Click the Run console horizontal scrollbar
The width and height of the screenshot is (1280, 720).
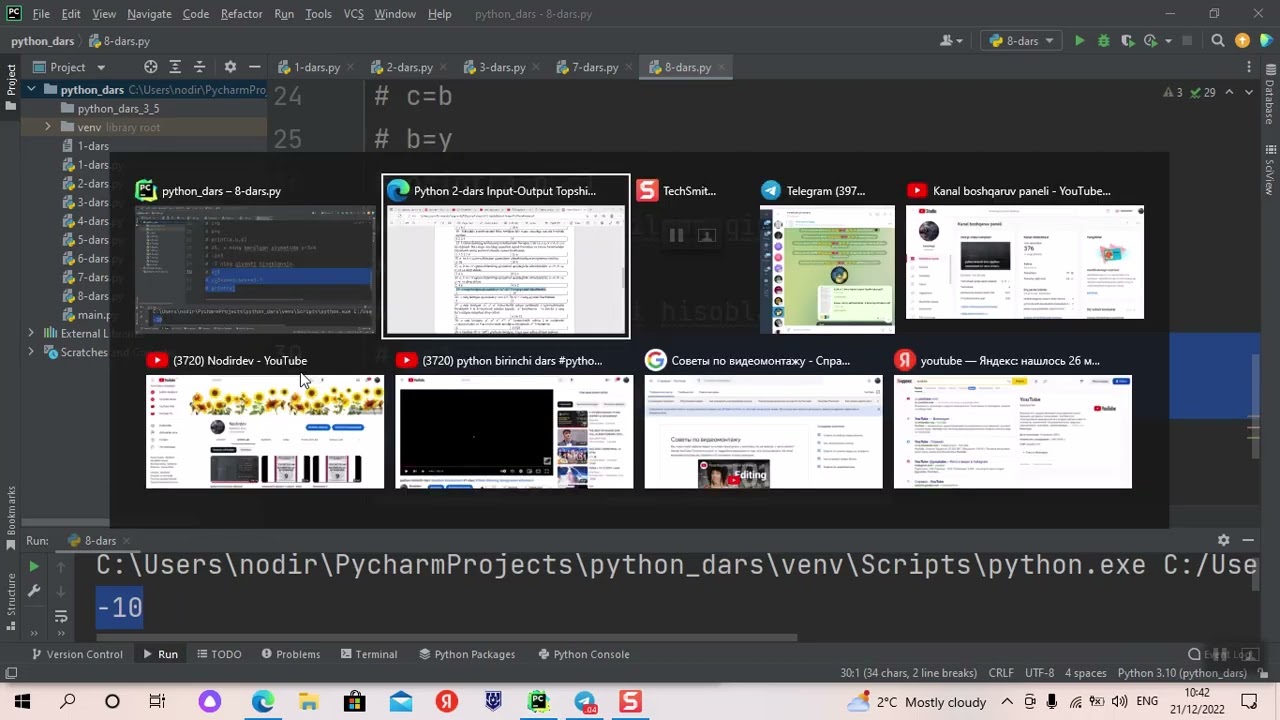[446, 637]
